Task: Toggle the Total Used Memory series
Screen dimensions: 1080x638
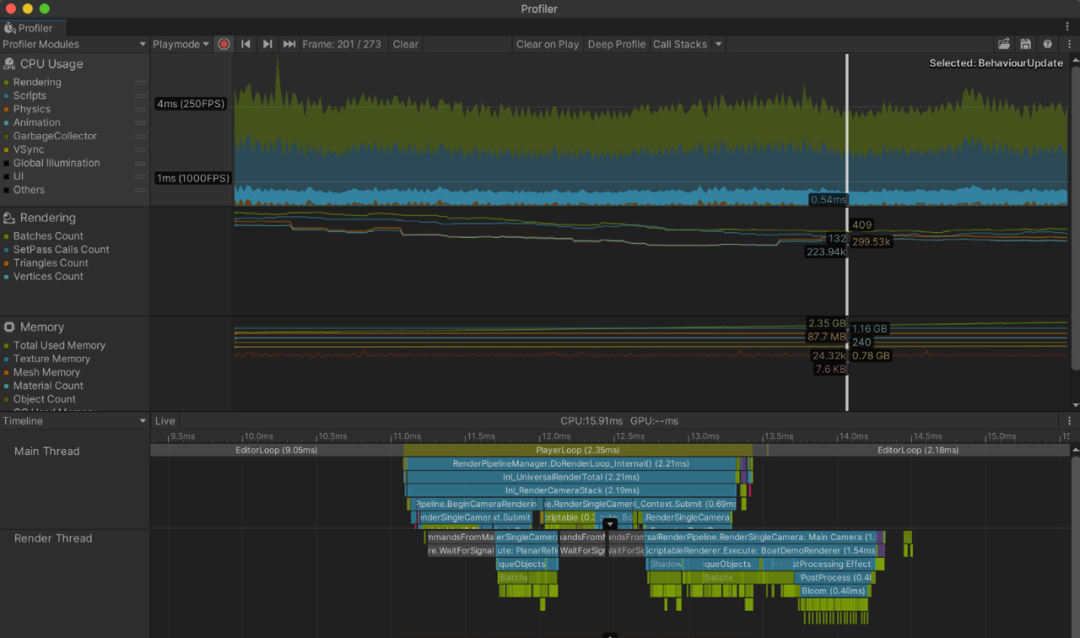Action: click(6, 346)
